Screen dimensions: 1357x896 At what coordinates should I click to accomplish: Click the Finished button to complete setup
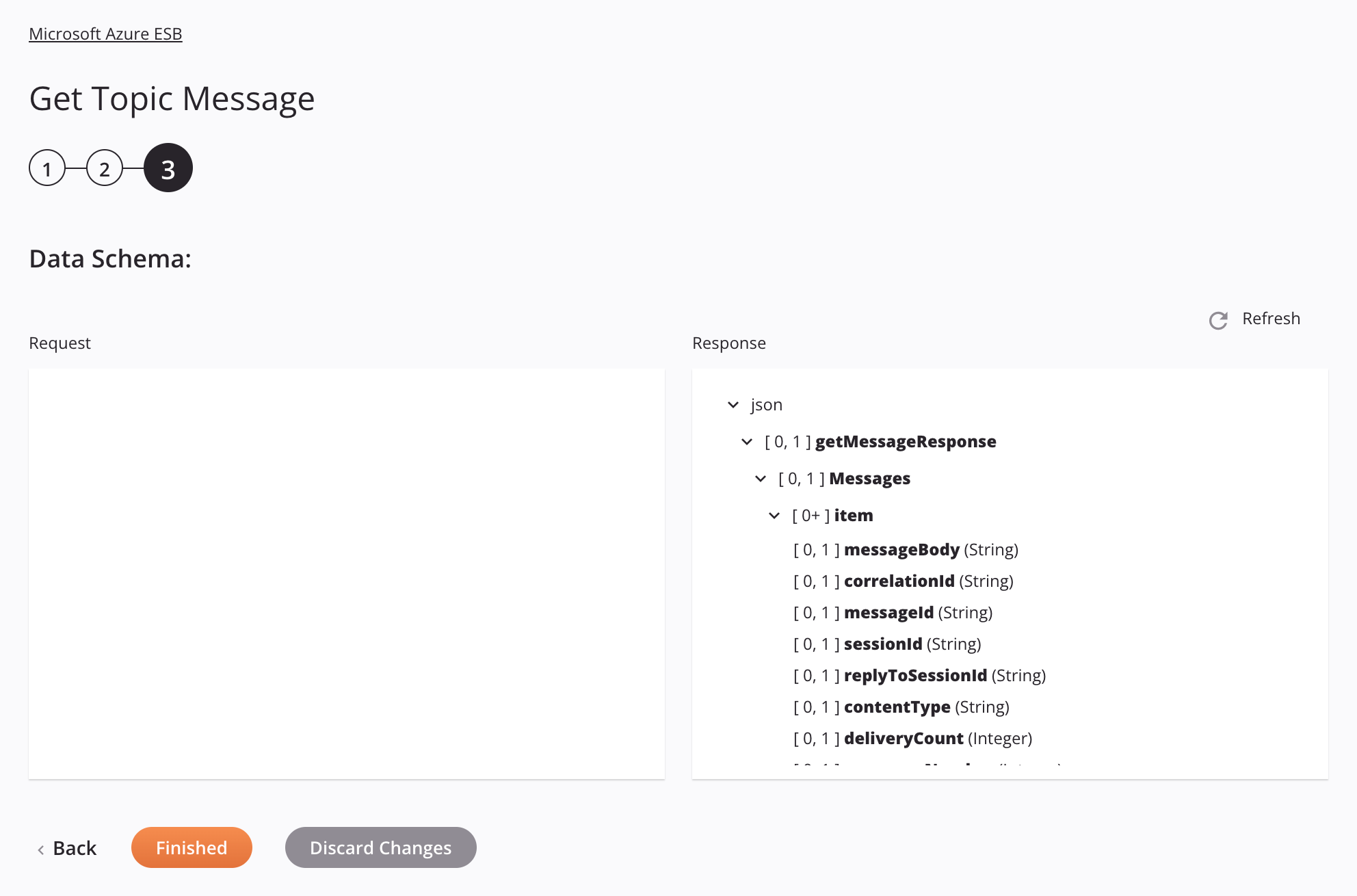click(x=191, y=847)
